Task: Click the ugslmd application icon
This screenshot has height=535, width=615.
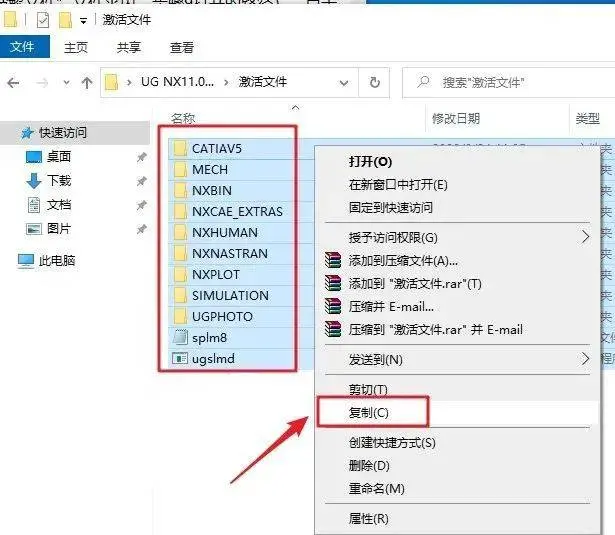Action: [180, 358]
